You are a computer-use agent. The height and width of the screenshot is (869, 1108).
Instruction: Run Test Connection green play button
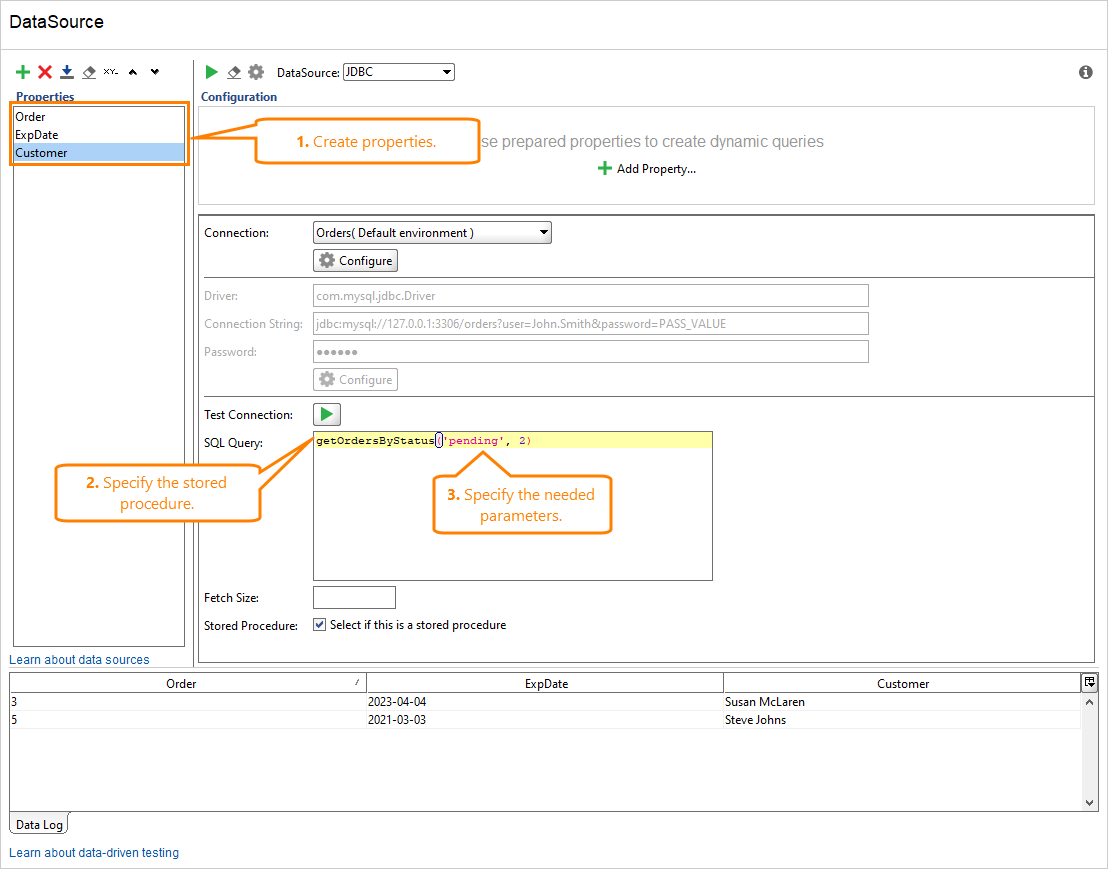pos(326,414)
